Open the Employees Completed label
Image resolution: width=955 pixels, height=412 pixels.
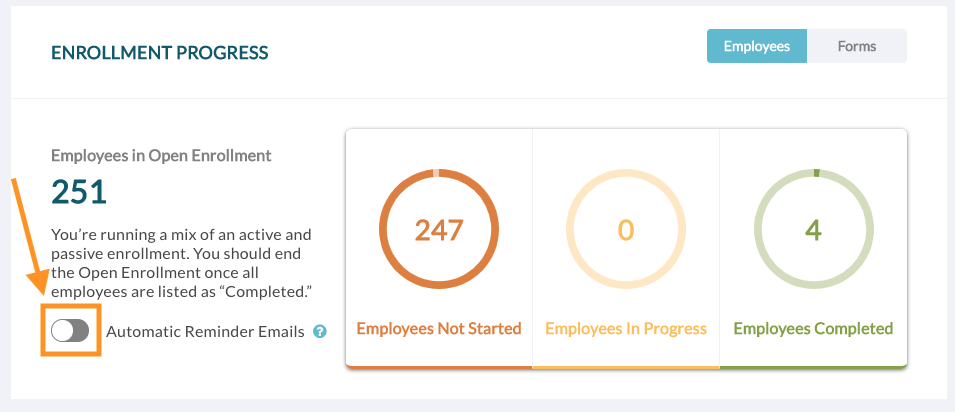pyautogui.click(x=813, y=329)
